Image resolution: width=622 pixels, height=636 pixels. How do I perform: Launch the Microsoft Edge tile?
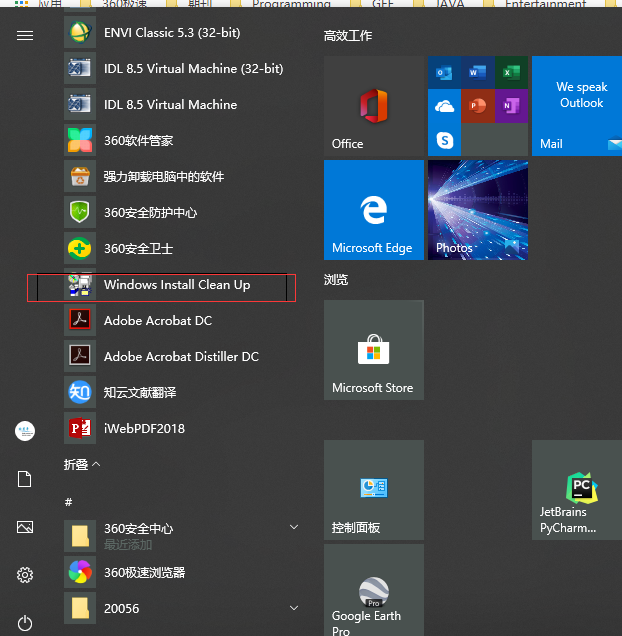coord(374,210)
